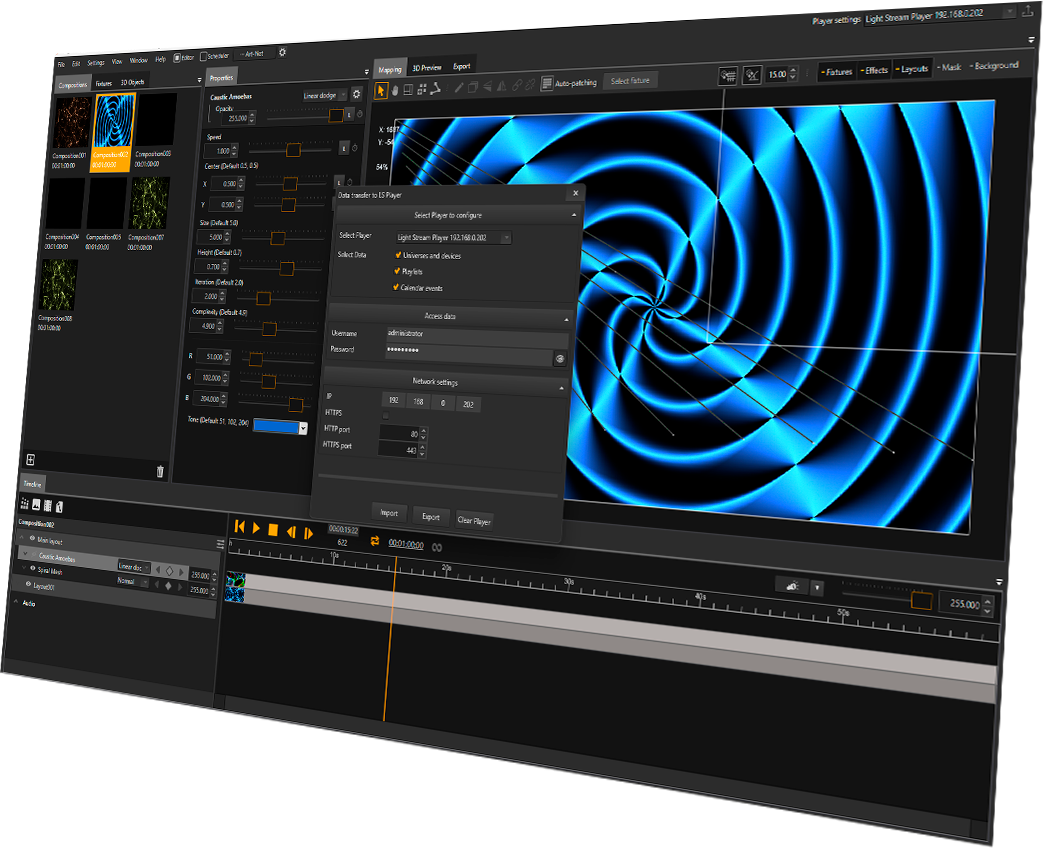This screenshot has height=848, width=1043.
Task: Toggle Calendar events checkbox
Action: [x=396, y=287]
